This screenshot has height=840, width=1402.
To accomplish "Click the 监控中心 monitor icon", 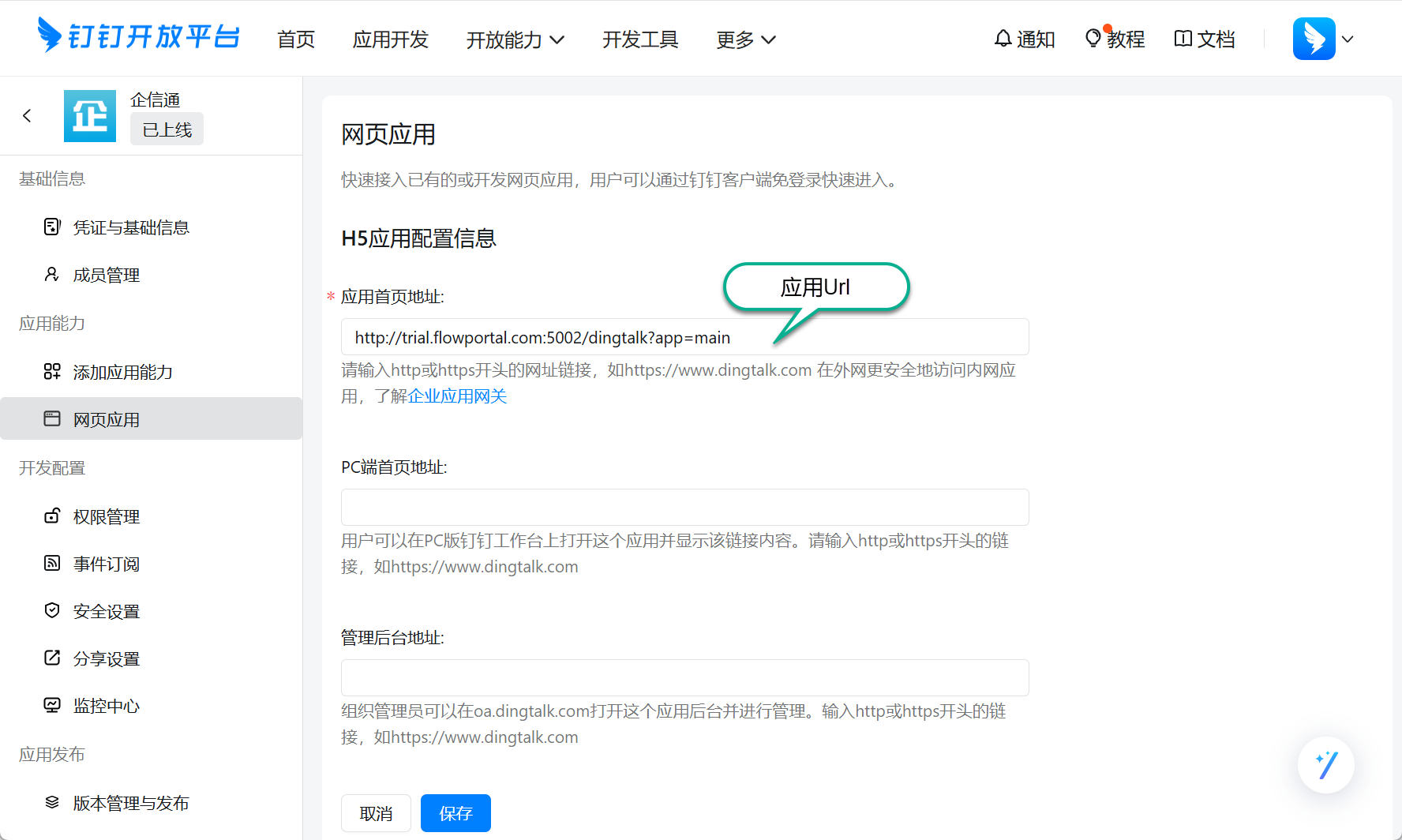I will 52,706.
